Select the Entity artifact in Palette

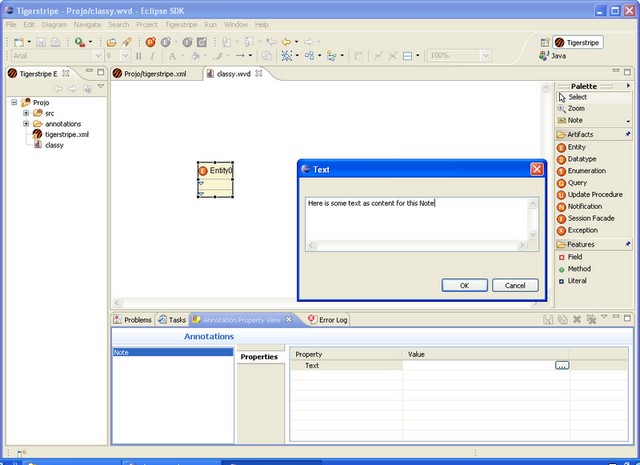pyautogui.click(x=571, y=147)
